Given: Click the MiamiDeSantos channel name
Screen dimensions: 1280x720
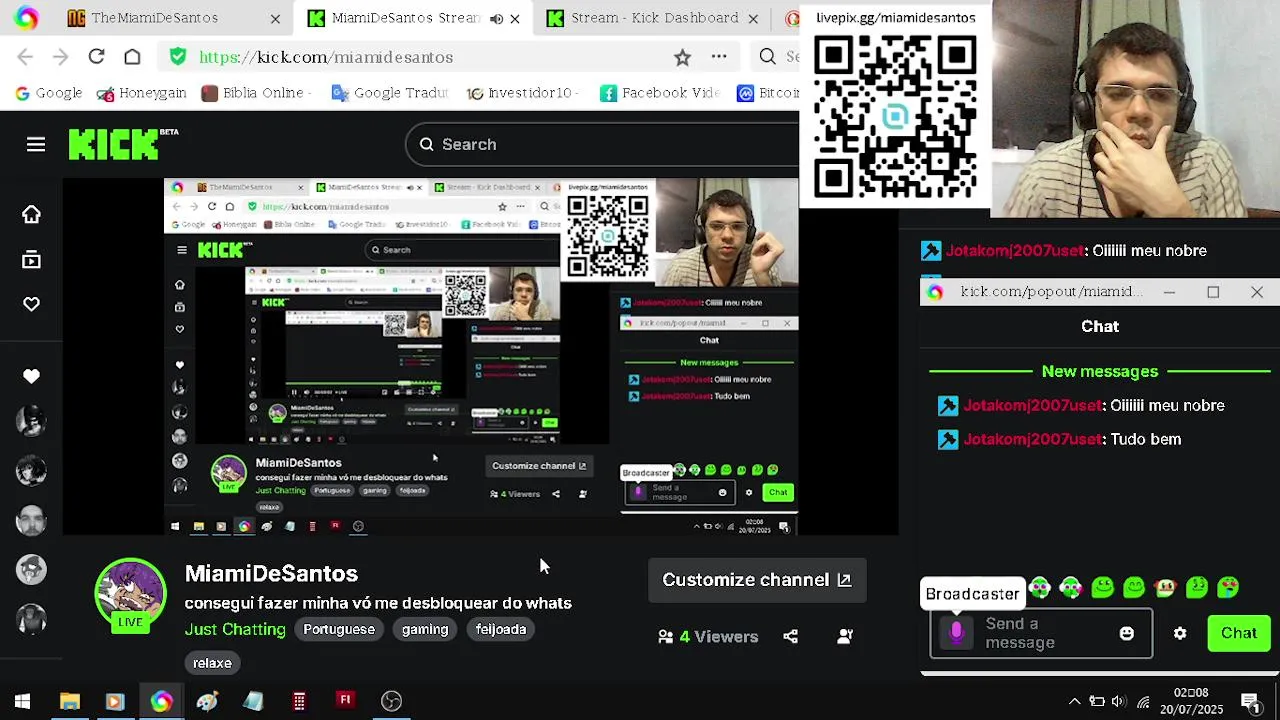Looking at the screenshot, I should (x=271, y=574).
